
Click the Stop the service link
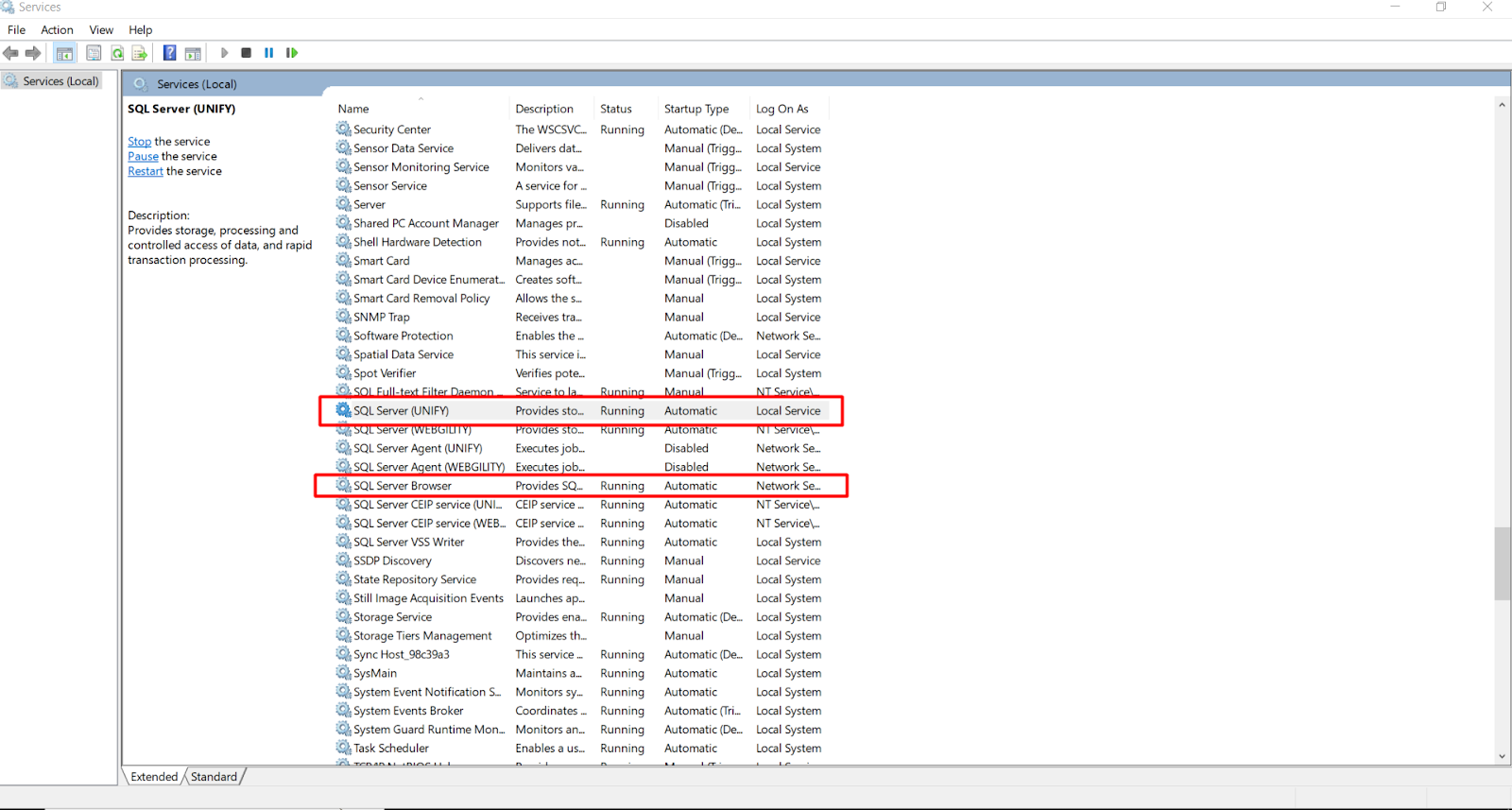tap(139, 142)
